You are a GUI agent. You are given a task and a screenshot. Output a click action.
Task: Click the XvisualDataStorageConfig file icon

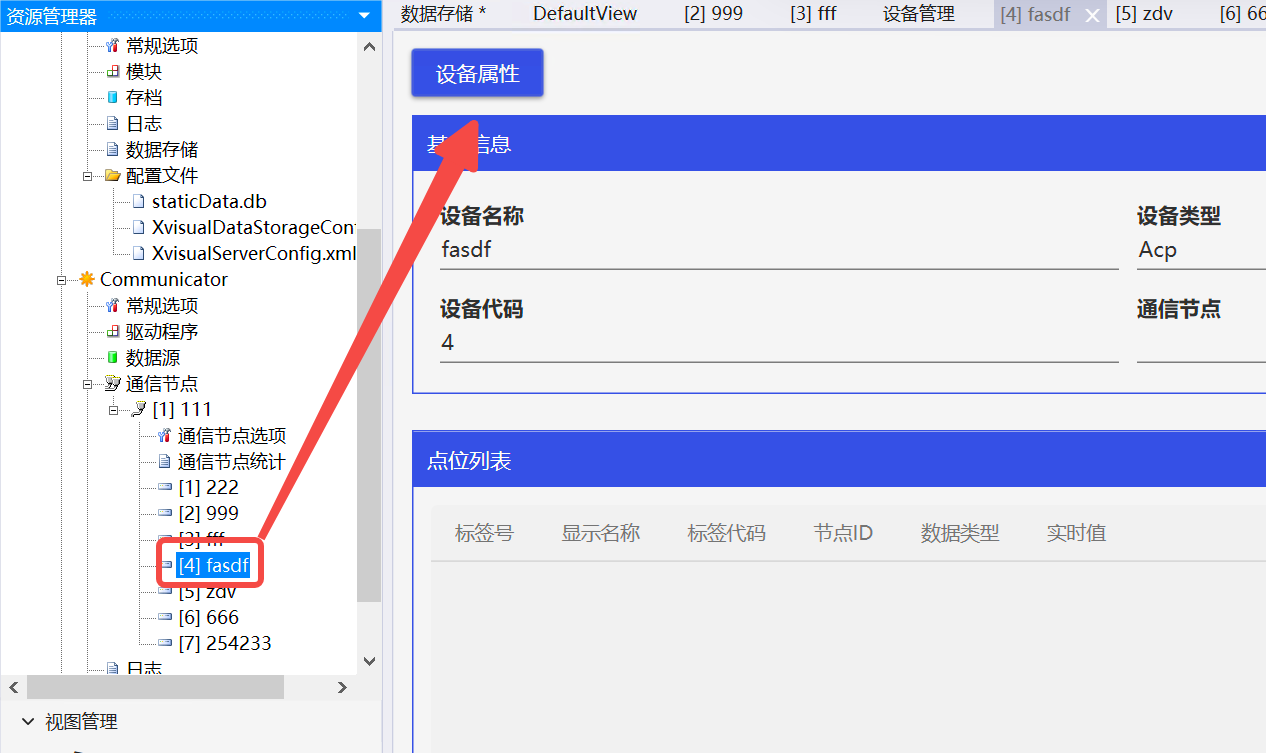[138, 228]
